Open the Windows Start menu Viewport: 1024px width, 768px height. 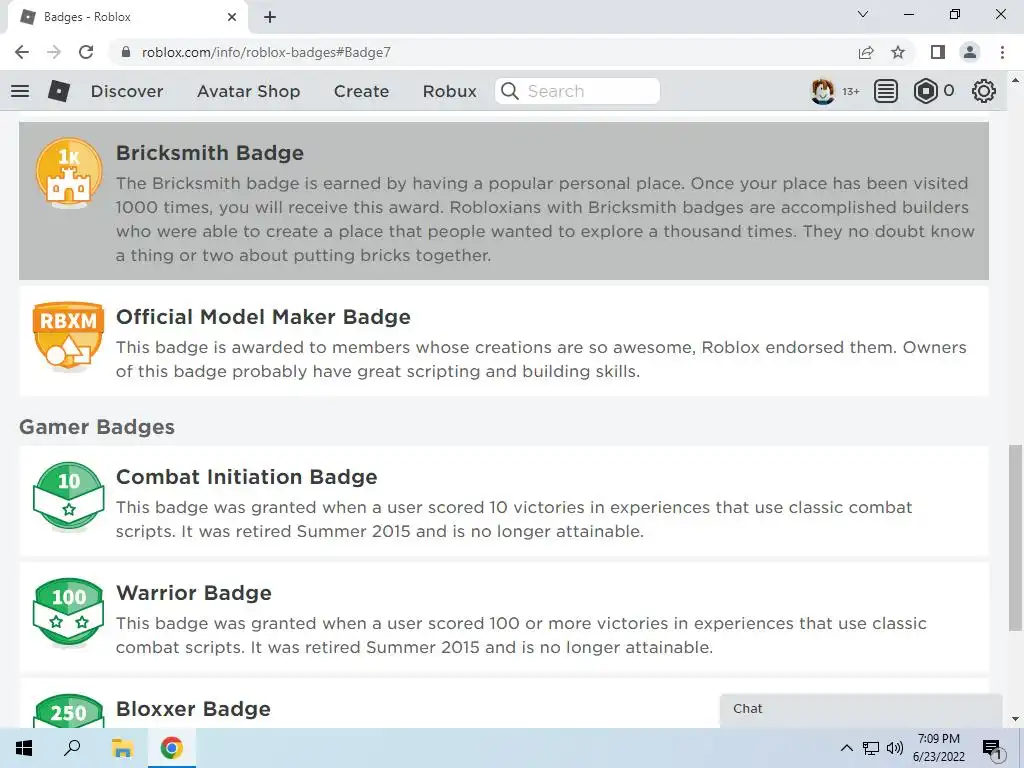point(24,748)
